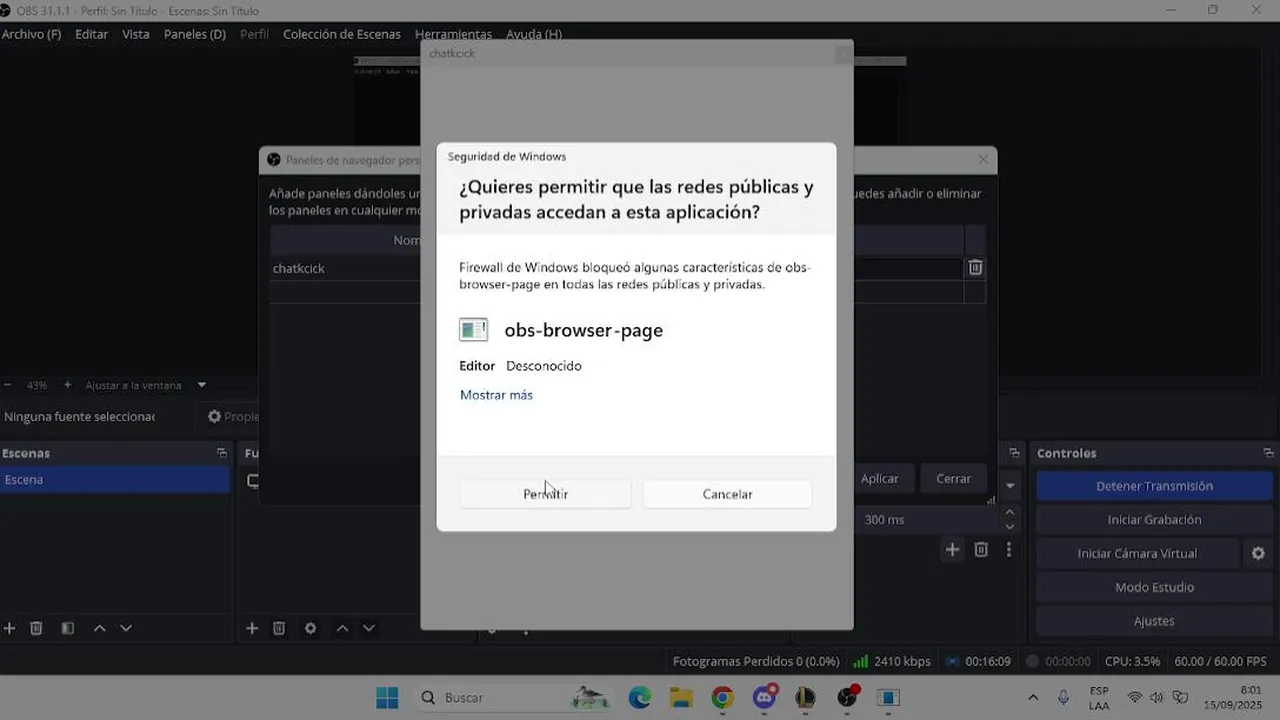
Task: Undock the Escenas panel icon
Action: click(222, 453)
